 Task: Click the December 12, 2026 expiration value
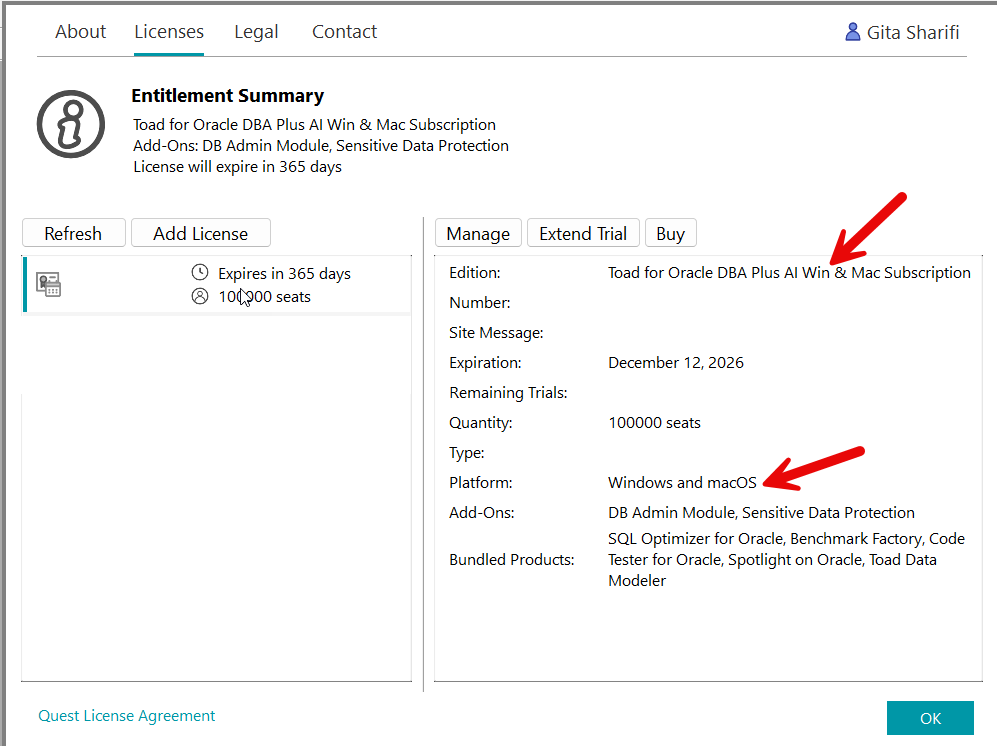click(676, 363)
